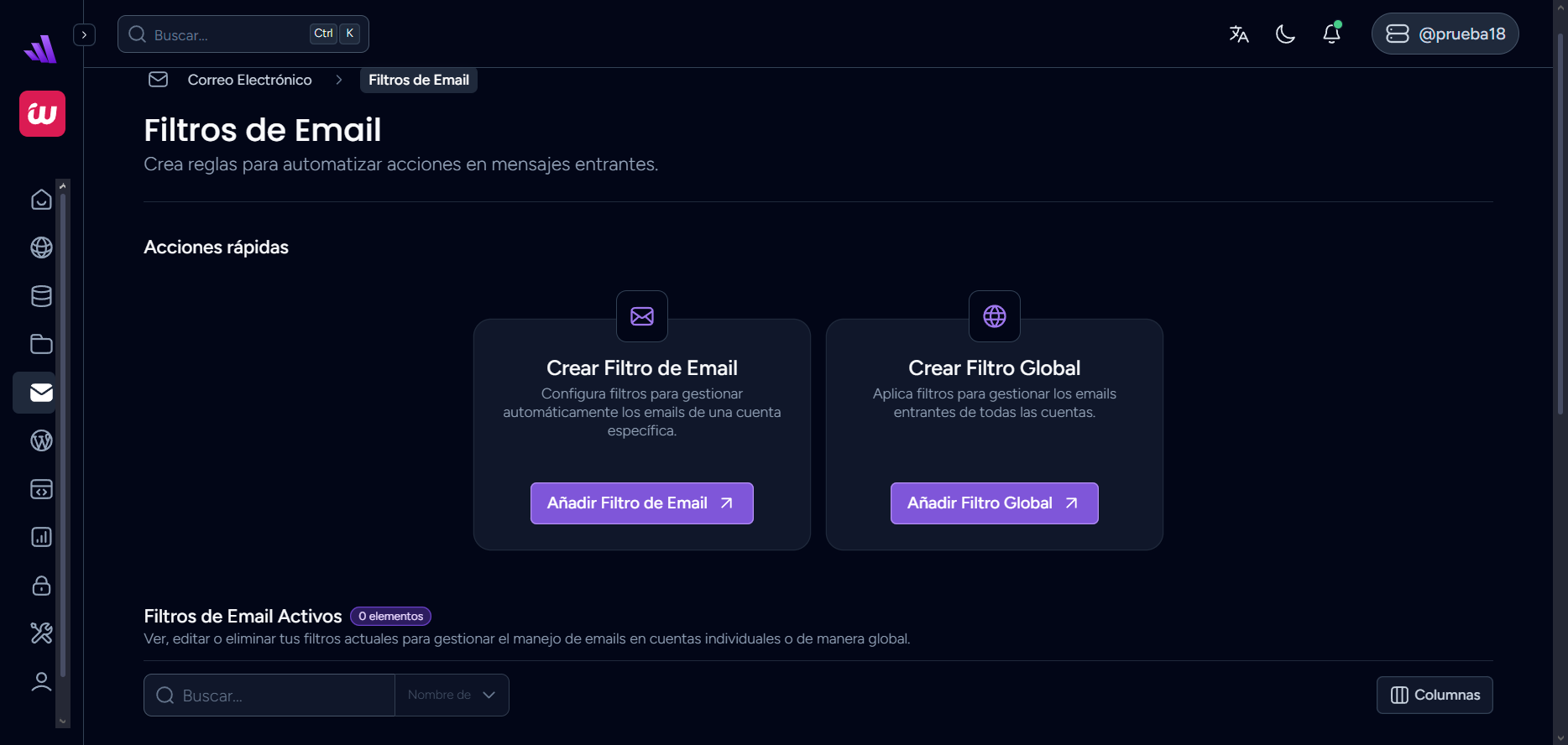Open the home dashboard sidebar icon
Image resolution: width=1568 pixels, height=745 pixels.
(x=41, y=200)
